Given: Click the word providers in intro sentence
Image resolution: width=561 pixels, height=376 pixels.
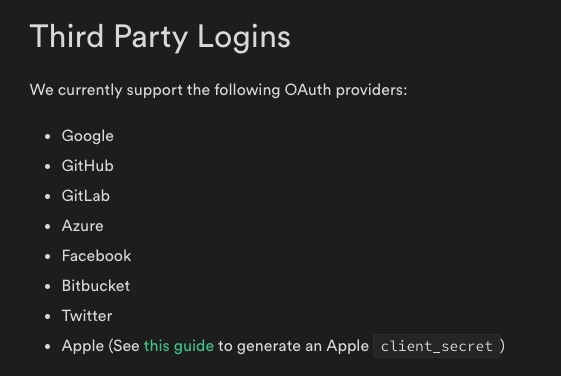Looking at the screenshot, I should point(371,90).
